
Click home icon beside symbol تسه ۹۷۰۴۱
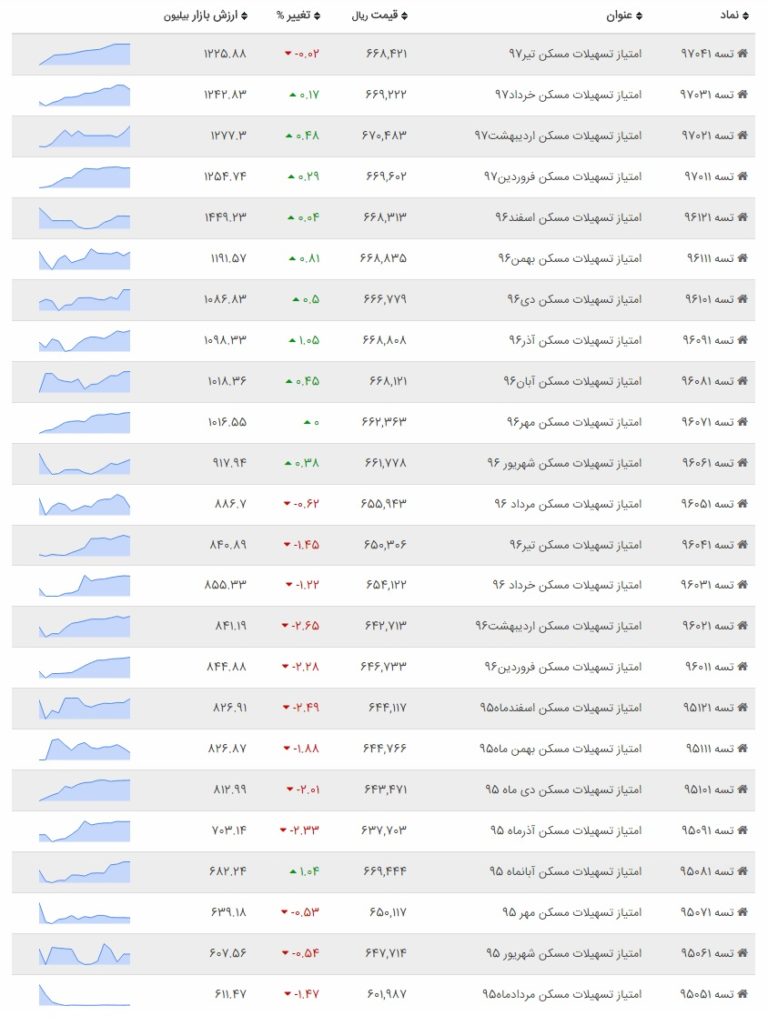(742, 54)
